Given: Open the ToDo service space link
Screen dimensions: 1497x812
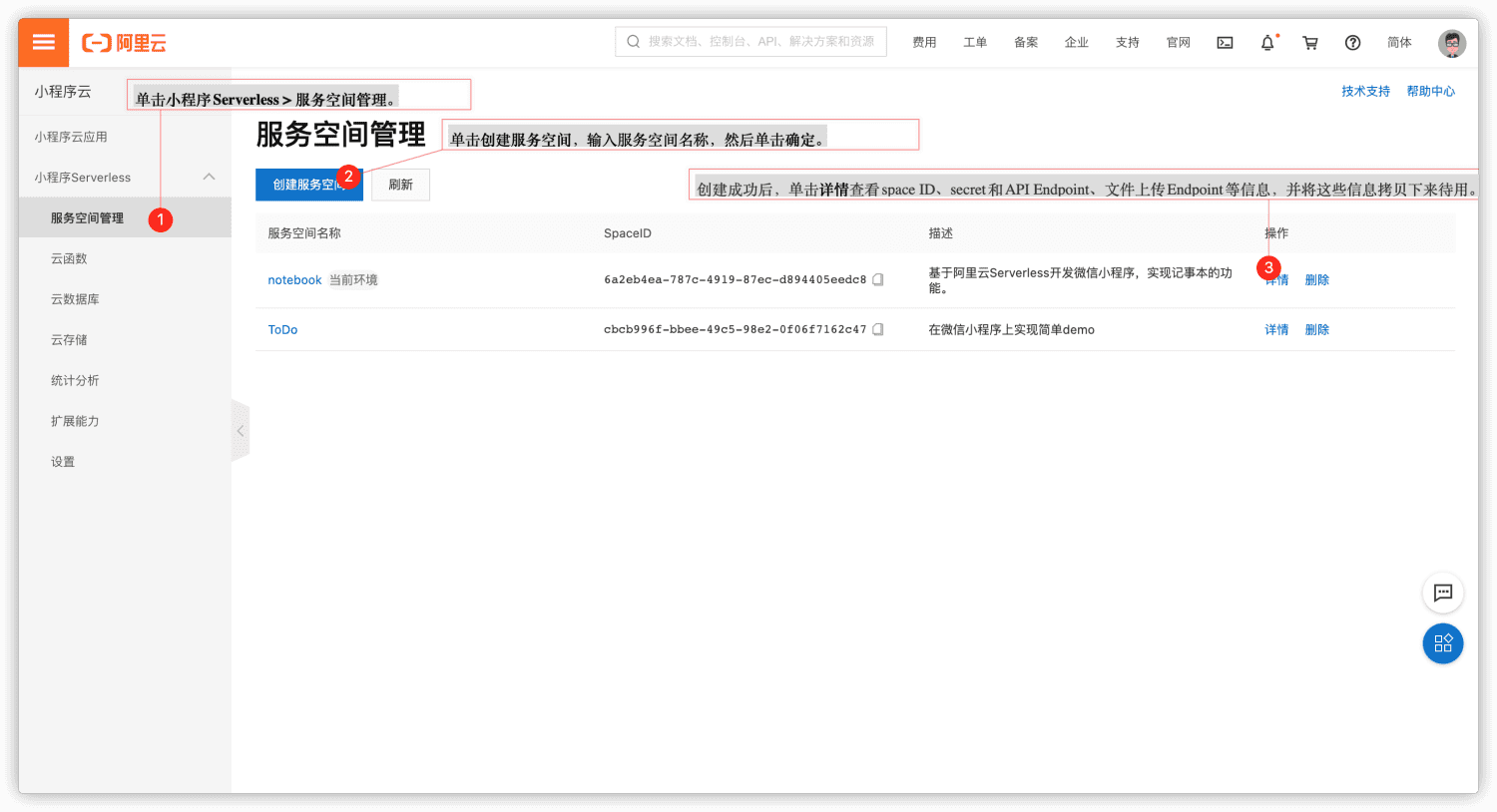Looking at the screenshot, I should pos(282,330).
